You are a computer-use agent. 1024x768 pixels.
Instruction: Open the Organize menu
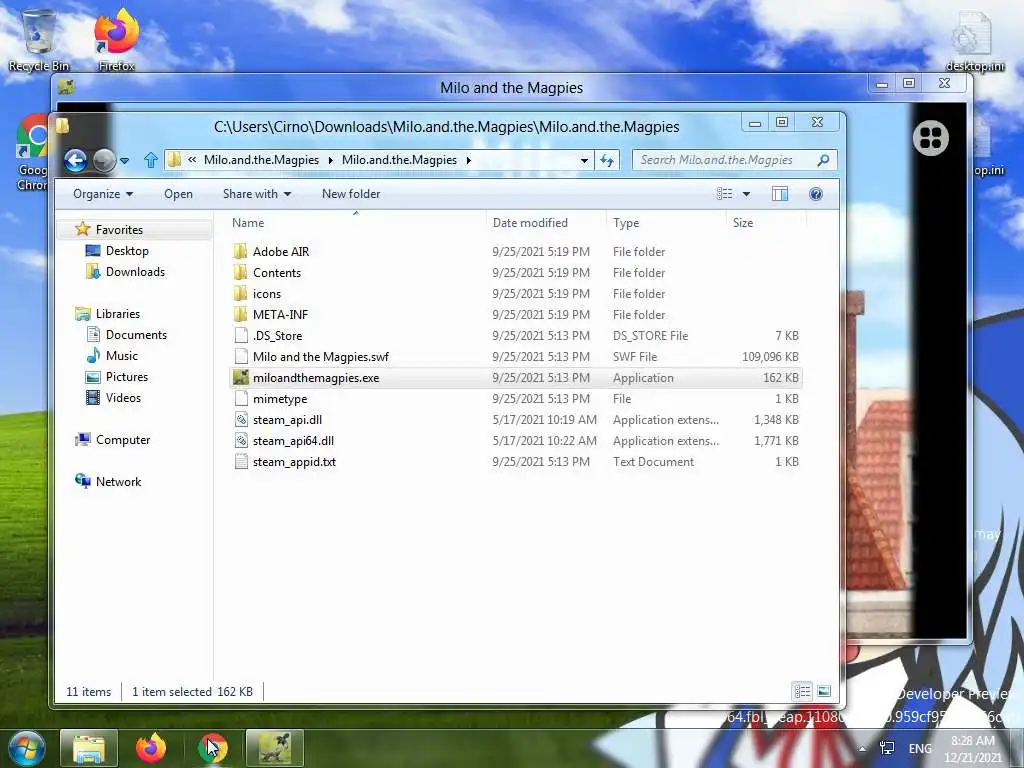point(103,194)
